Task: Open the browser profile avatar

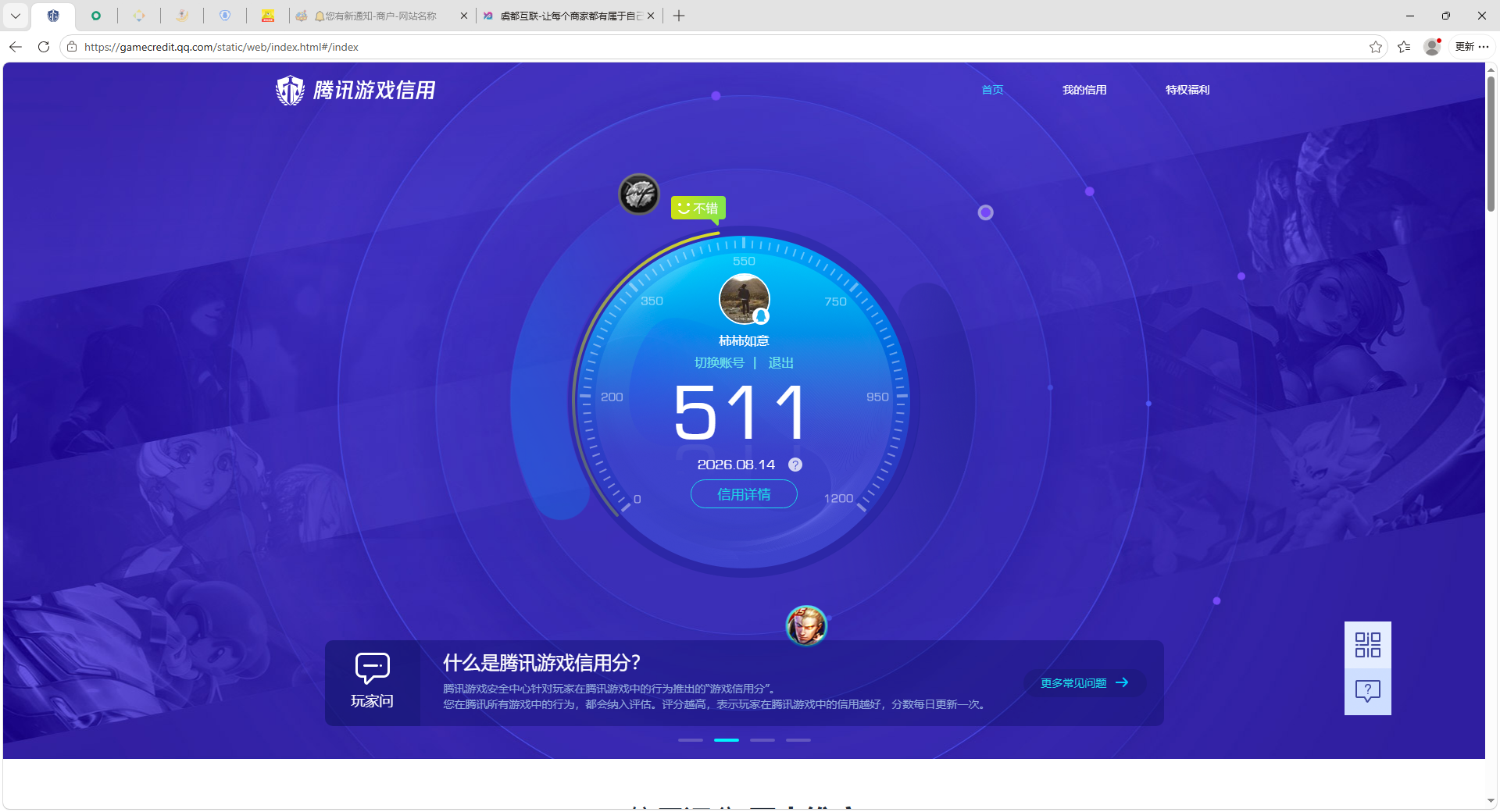Action: (x=1432, y=47)
